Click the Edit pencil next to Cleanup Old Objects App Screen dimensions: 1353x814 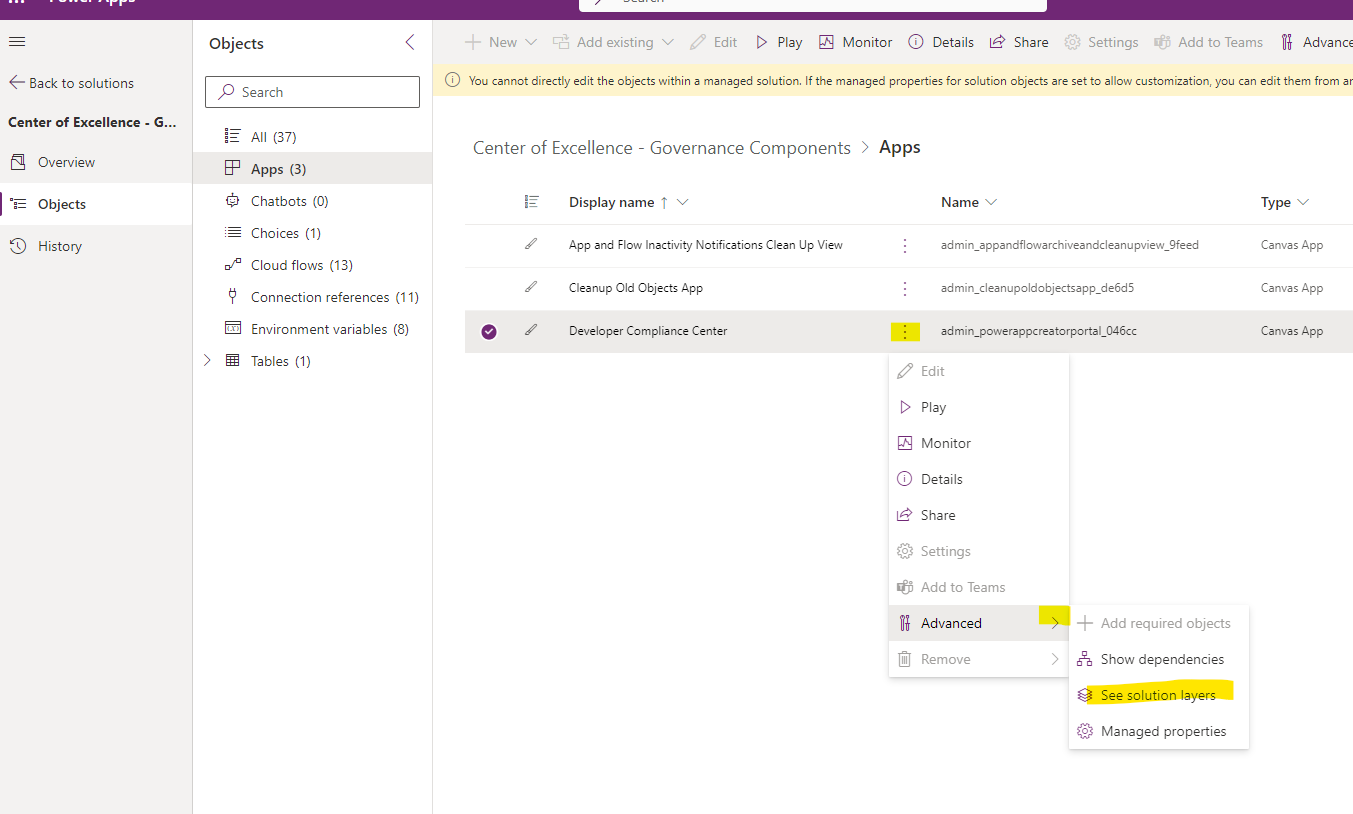click(531, 287)
